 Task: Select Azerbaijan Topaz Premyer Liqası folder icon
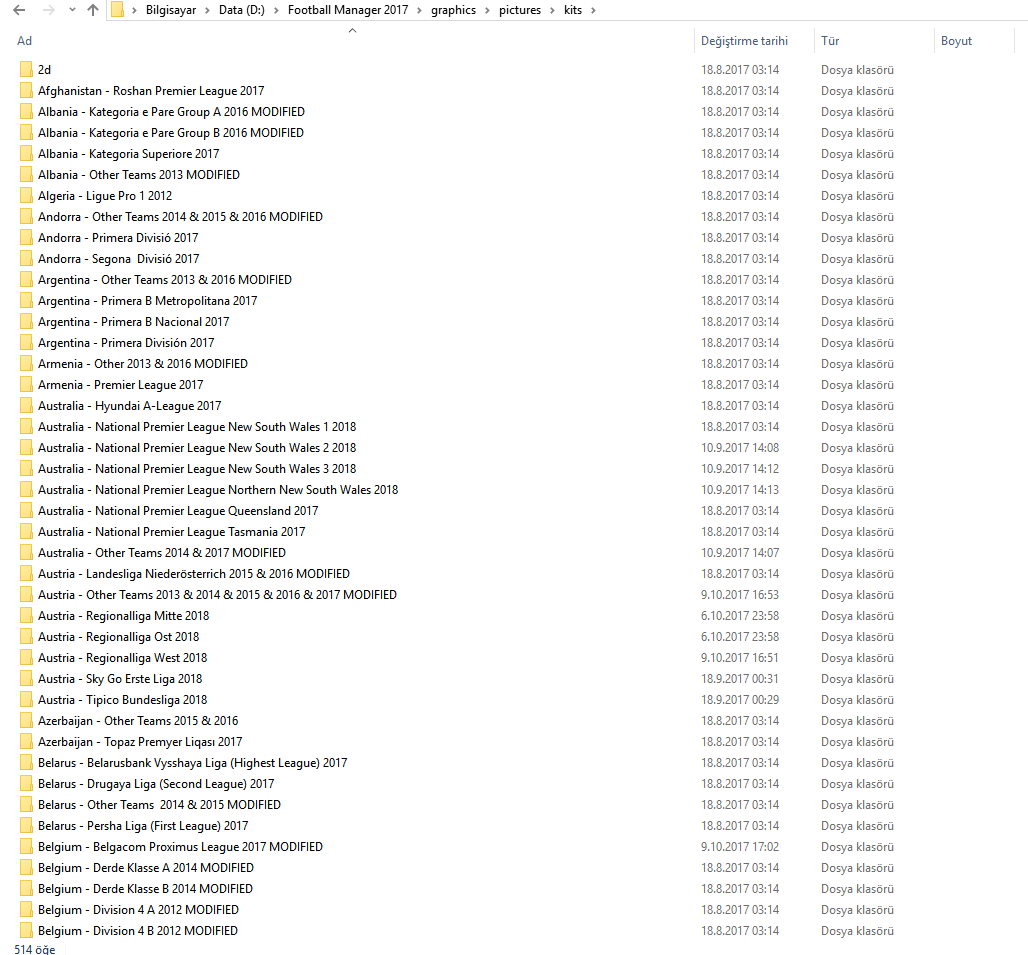[26, 741]
